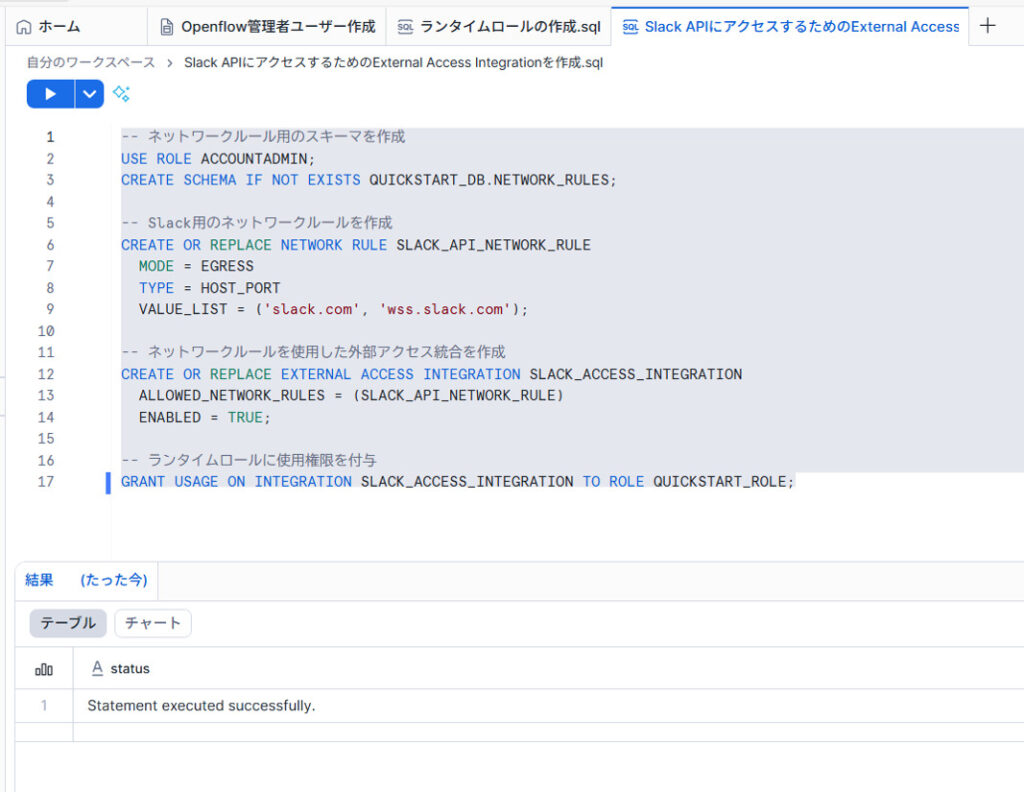Screen dimensions: 1024x792
Task: Click row number 1 in results table
Action: [44, 706]
